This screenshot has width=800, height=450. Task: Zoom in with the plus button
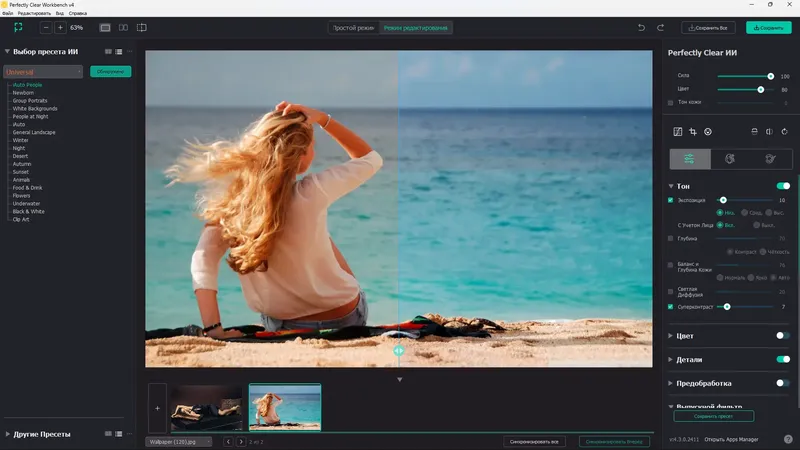[60, 28]
